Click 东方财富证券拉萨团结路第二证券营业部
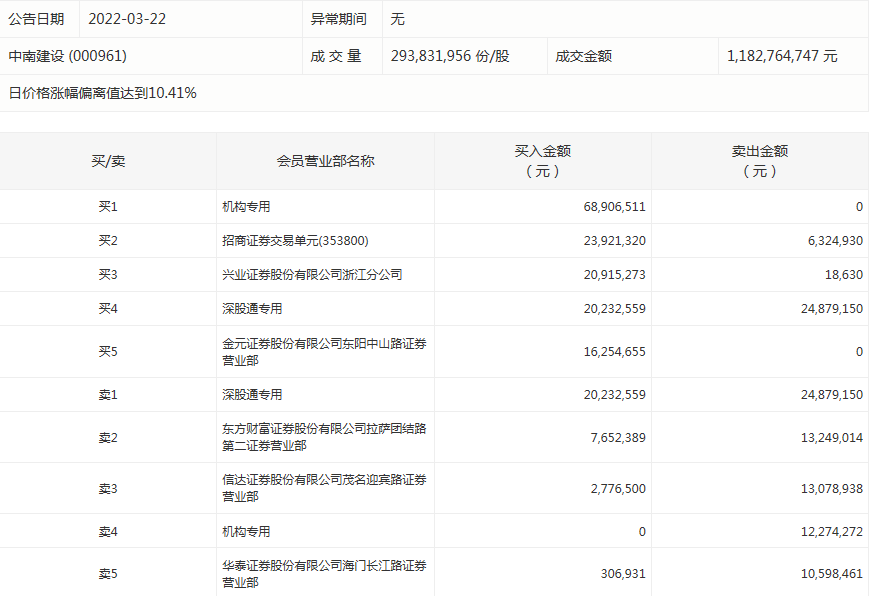This screenshot has width=870, height=596. 325,437
